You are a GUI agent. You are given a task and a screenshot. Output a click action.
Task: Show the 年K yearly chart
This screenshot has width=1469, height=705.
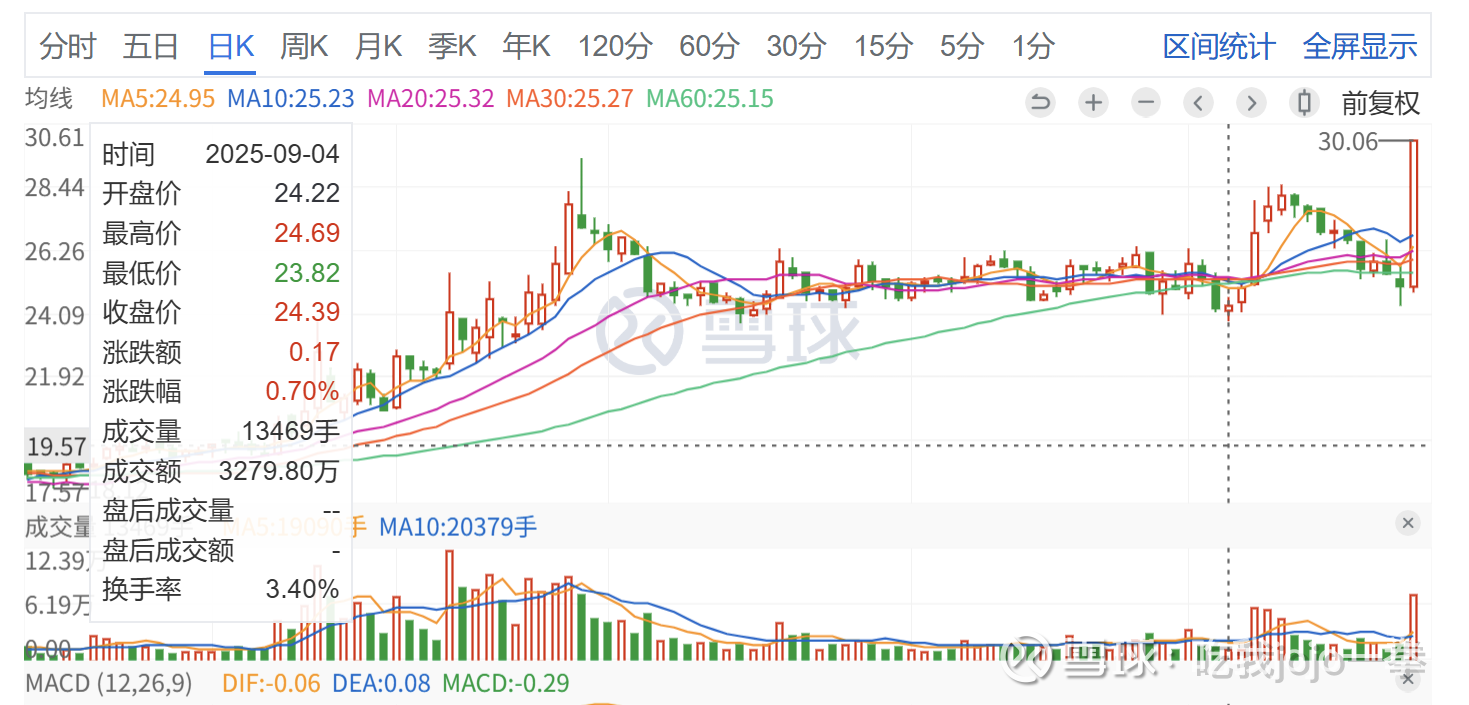pyautogui.click(x=527, y=46)
